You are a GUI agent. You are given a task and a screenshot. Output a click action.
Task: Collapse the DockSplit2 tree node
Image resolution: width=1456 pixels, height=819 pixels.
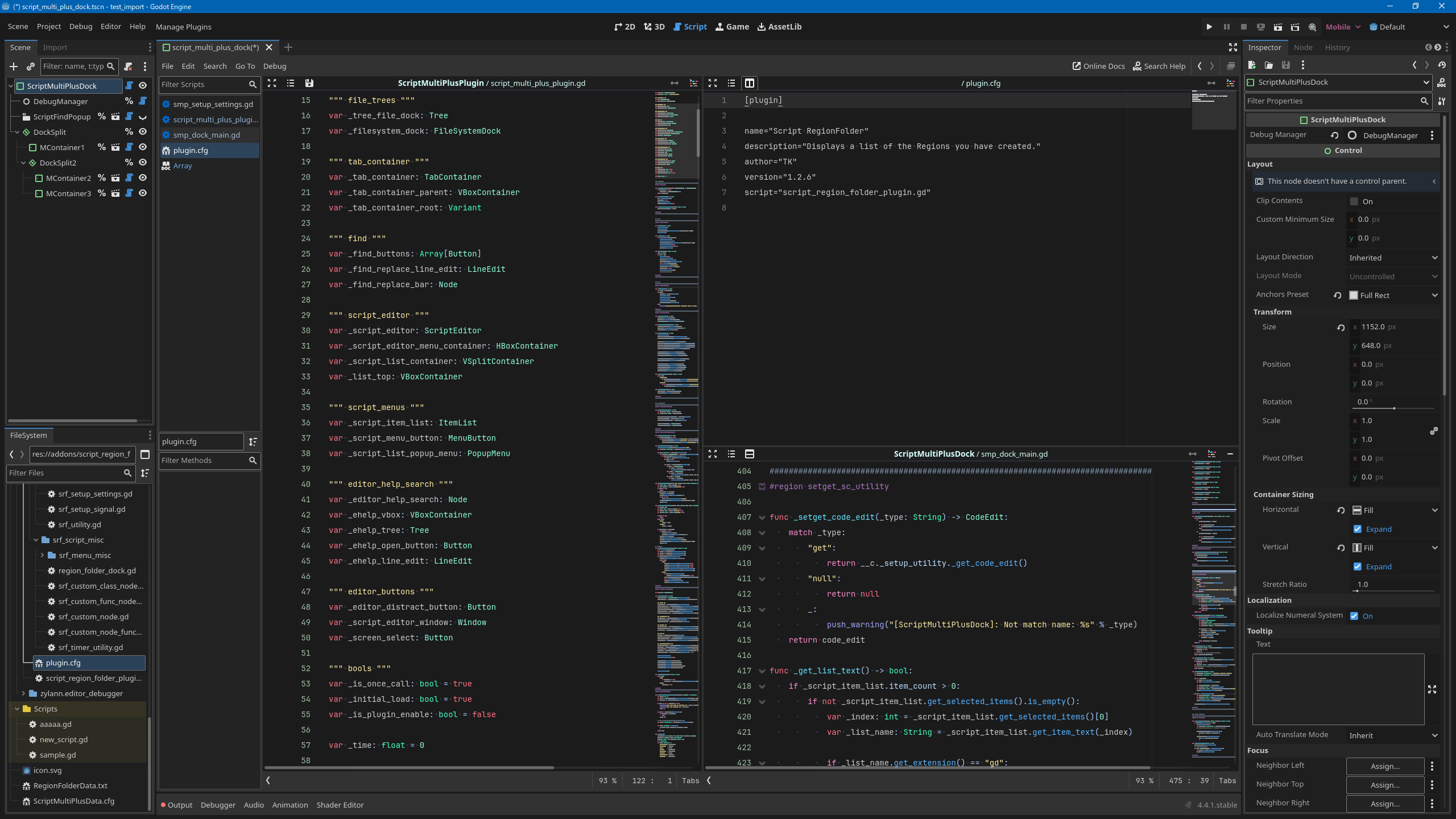23,163
